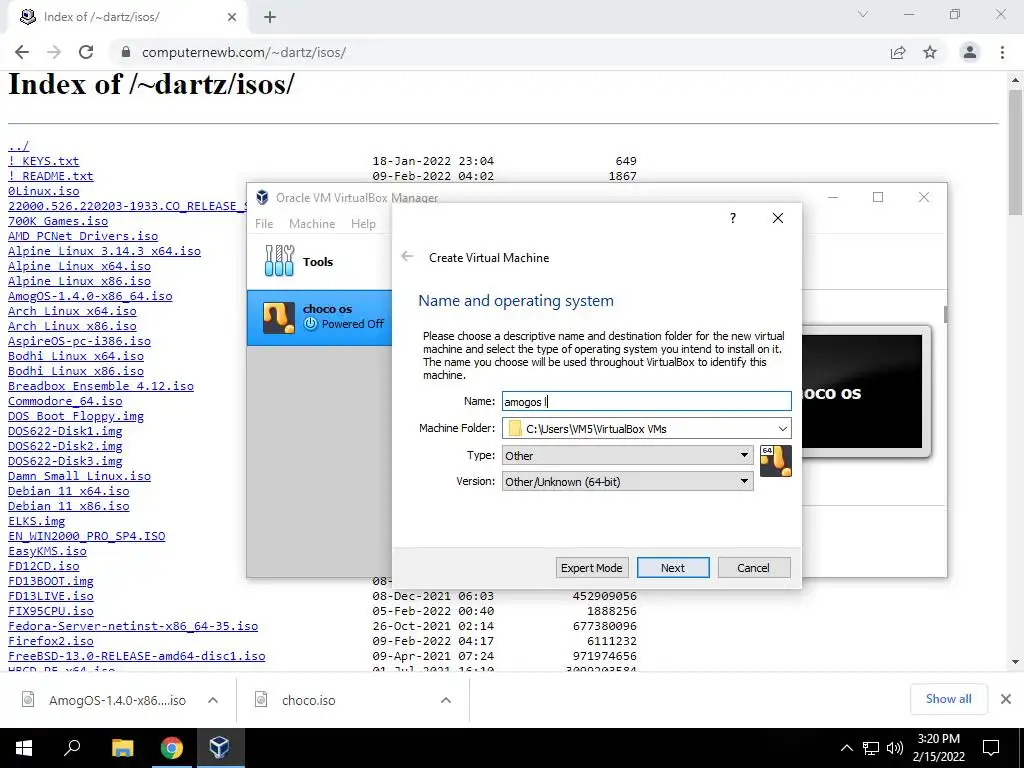
Task: Open the choco.iso download item
Action: 308,700
